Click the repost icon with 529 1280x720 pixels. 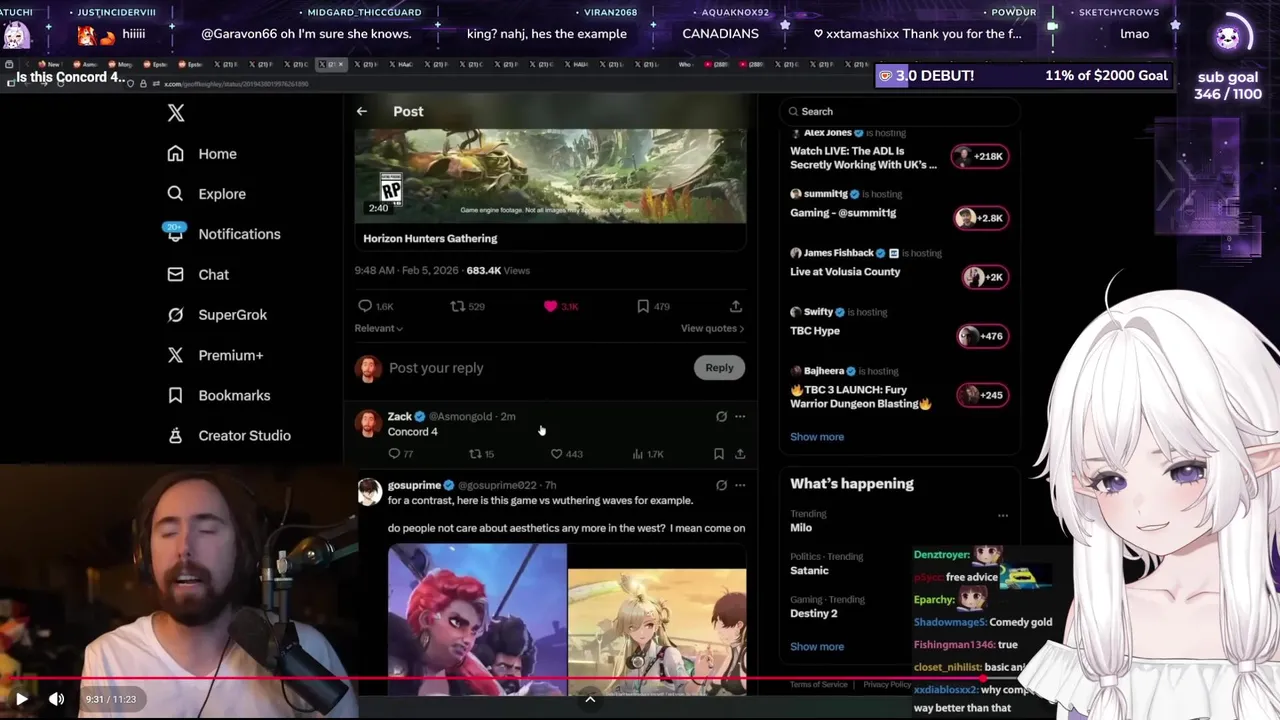[x=457, y=306]
